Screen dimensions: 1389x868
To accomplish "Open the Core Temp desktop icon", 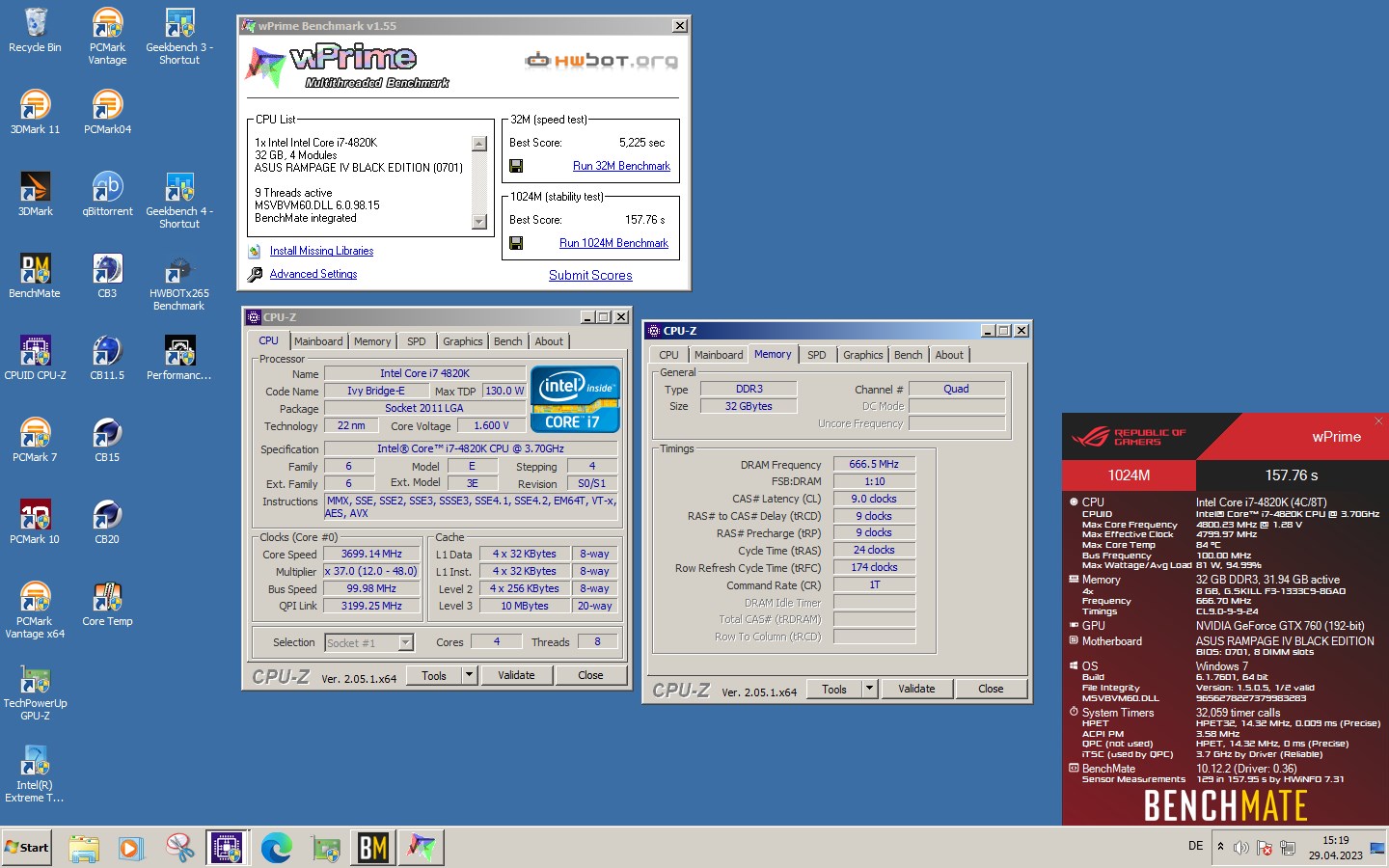I will 107,604.
